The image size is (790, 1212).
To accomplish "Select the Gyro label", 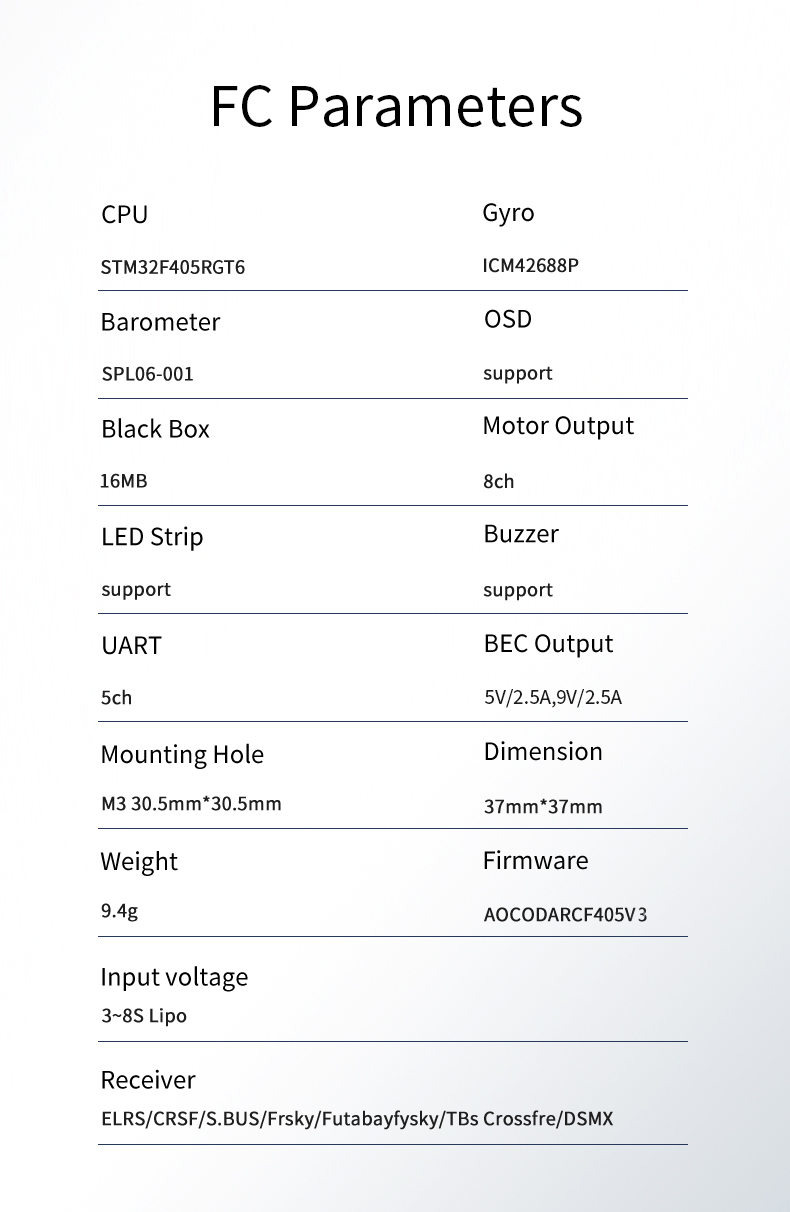I will tap(508, 214).
